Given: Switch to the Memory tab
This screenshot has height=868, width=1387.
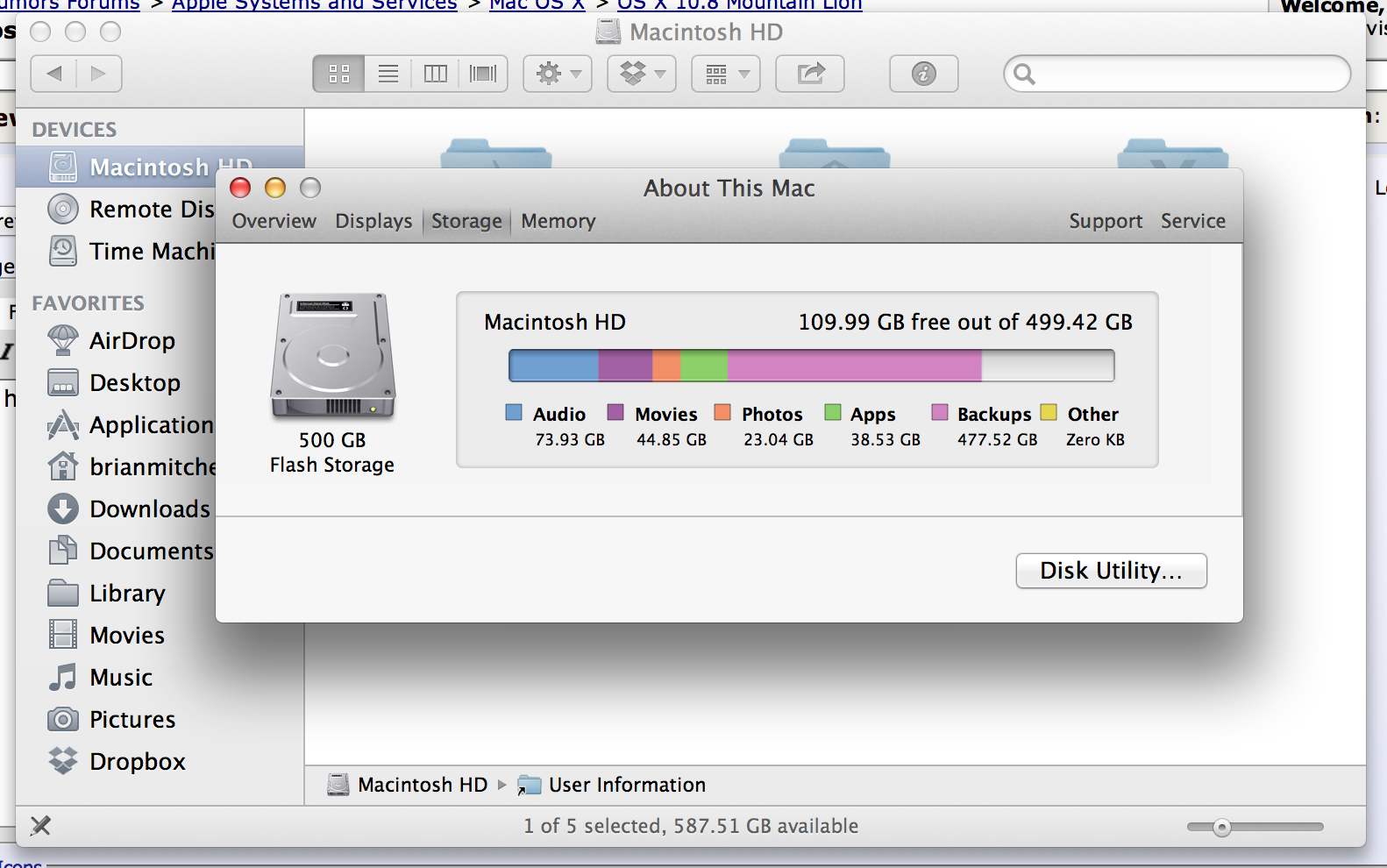Looking at the screenshot, I should tap(558, 221).
